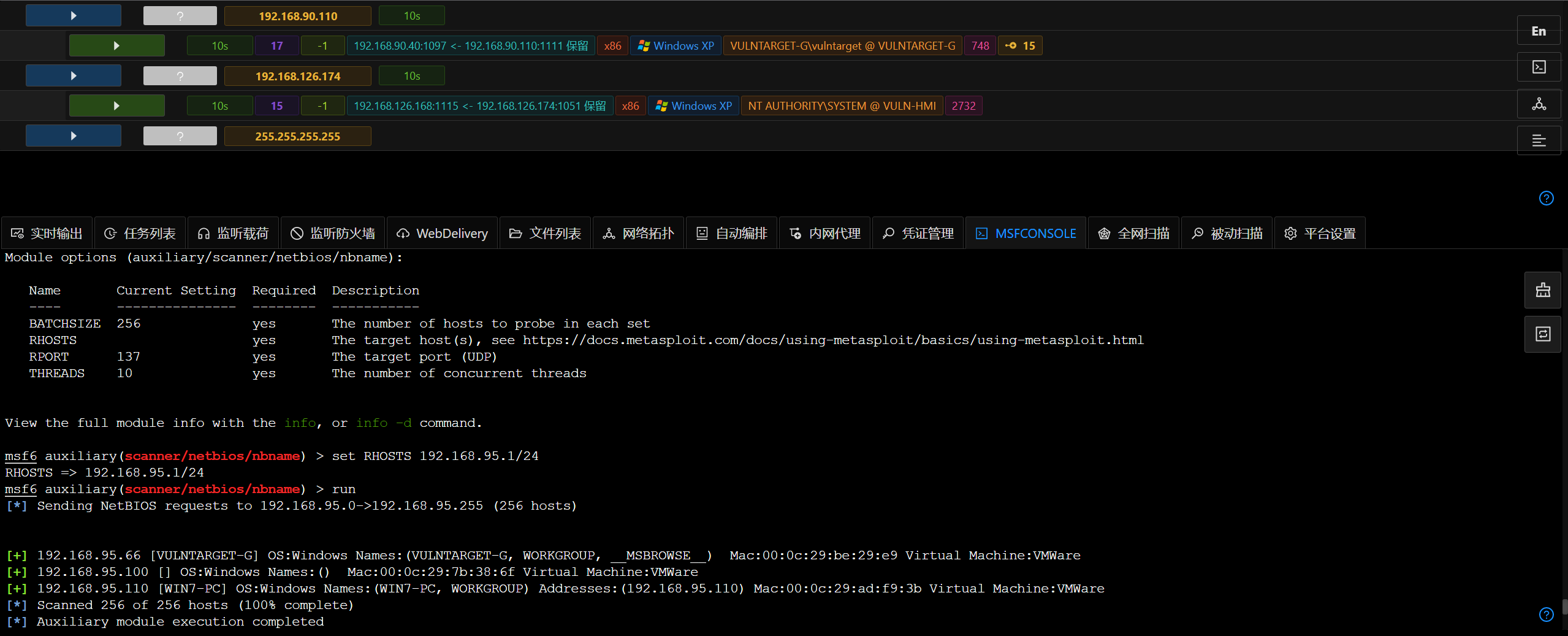Click the x86 tag on VULN-HMI session
The height and width of the screenshot is (636, 1568).
630,105
